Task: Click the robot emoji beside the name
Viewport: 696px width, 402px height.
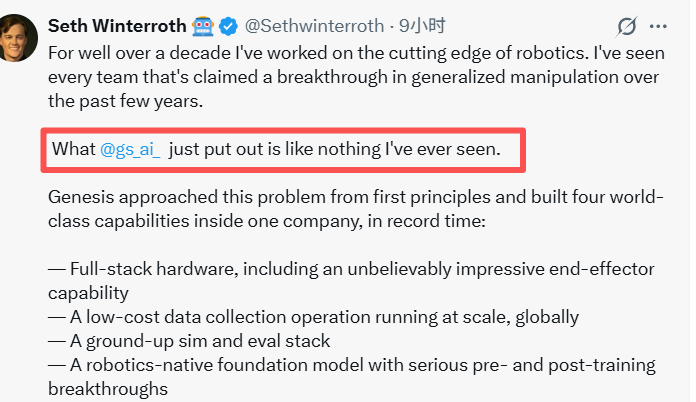Action: pos(203,27)
